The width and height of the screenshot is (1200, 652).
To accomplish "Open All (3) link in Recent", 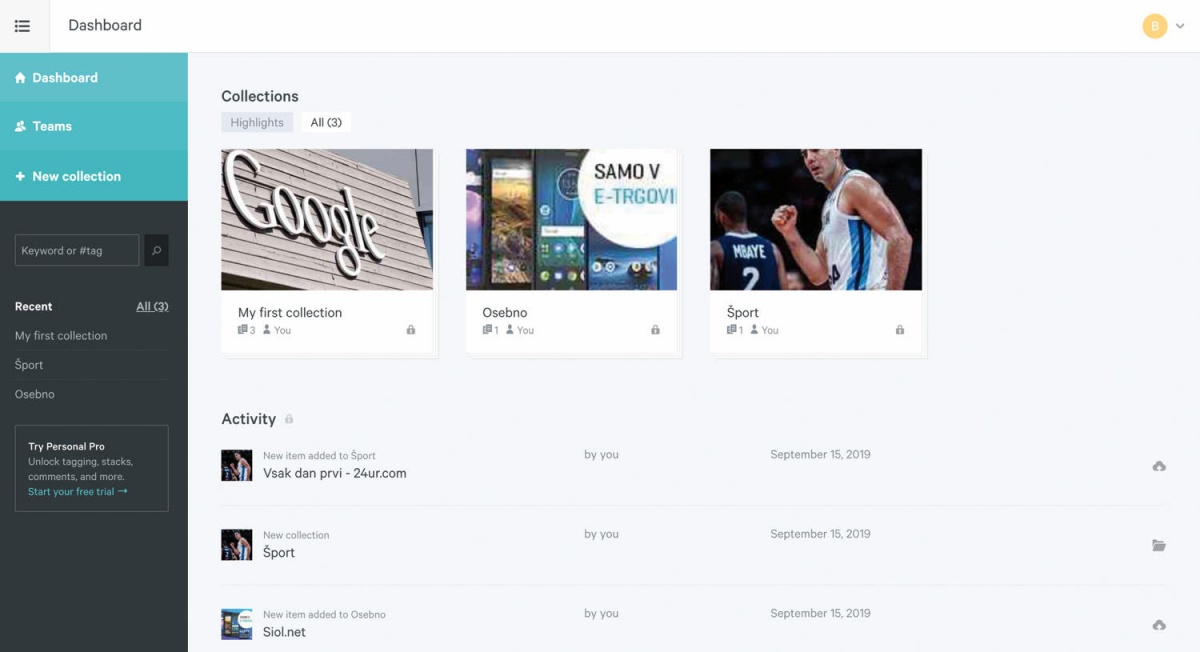I will pos(152,306).
